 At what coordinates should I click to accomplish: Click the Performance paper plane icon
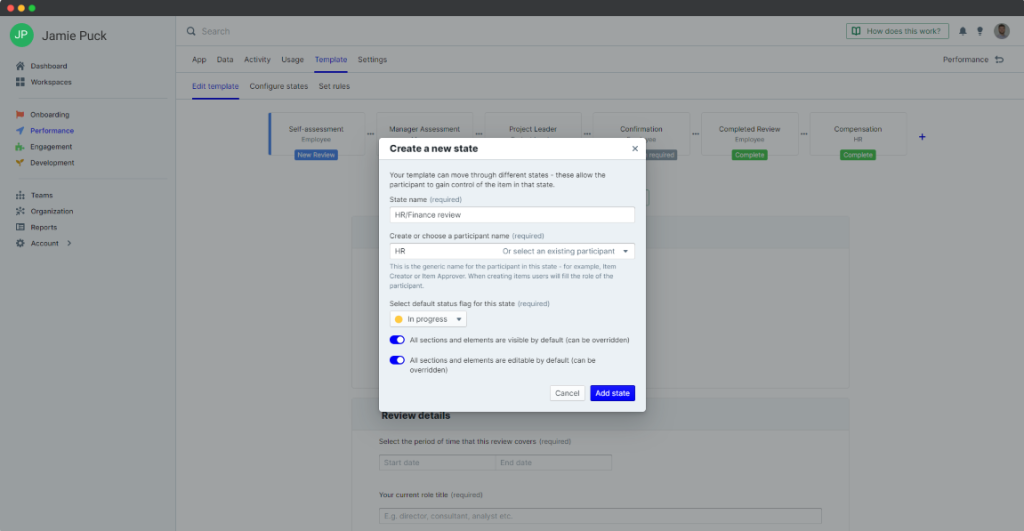click(20, 131)
